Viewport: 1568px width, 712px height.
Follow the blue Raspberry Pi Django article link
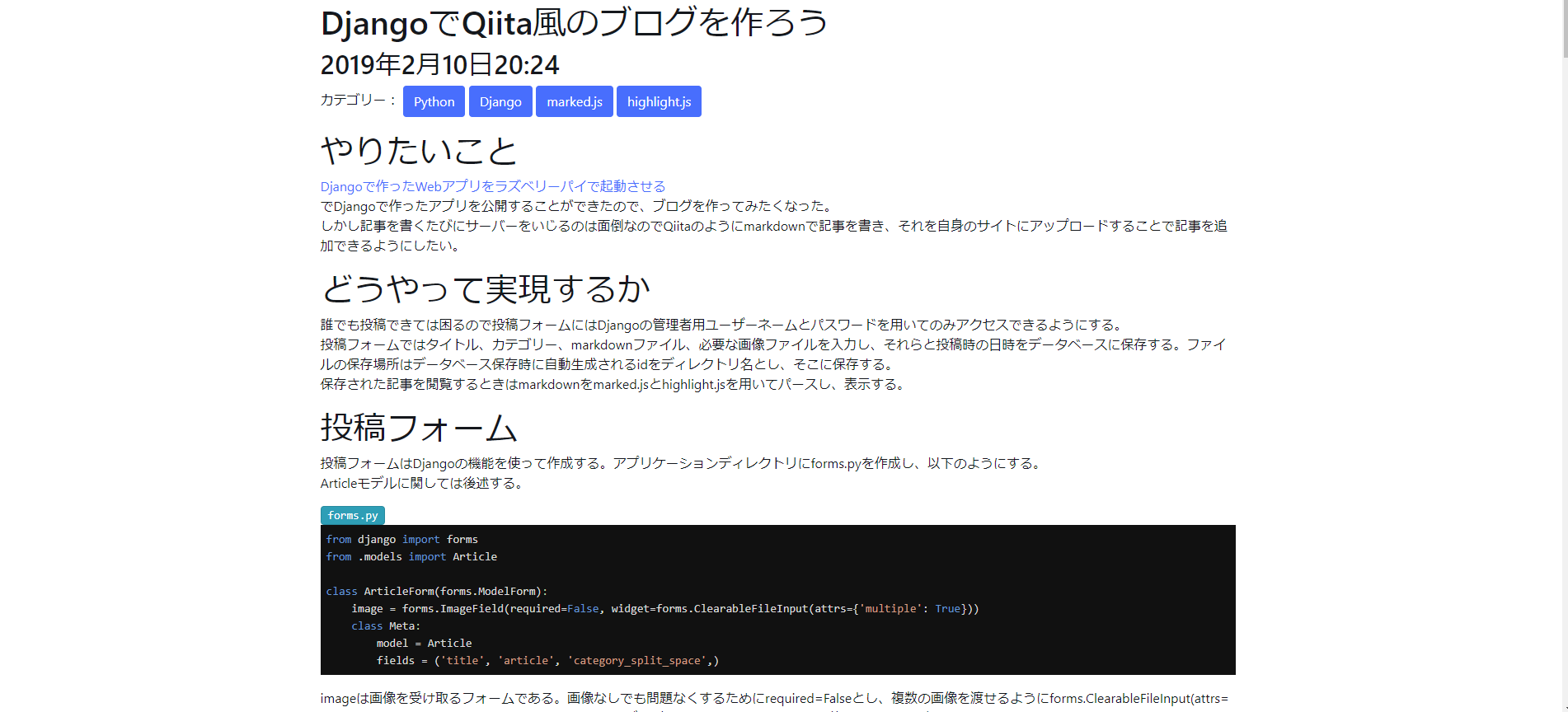click(492, 186)
